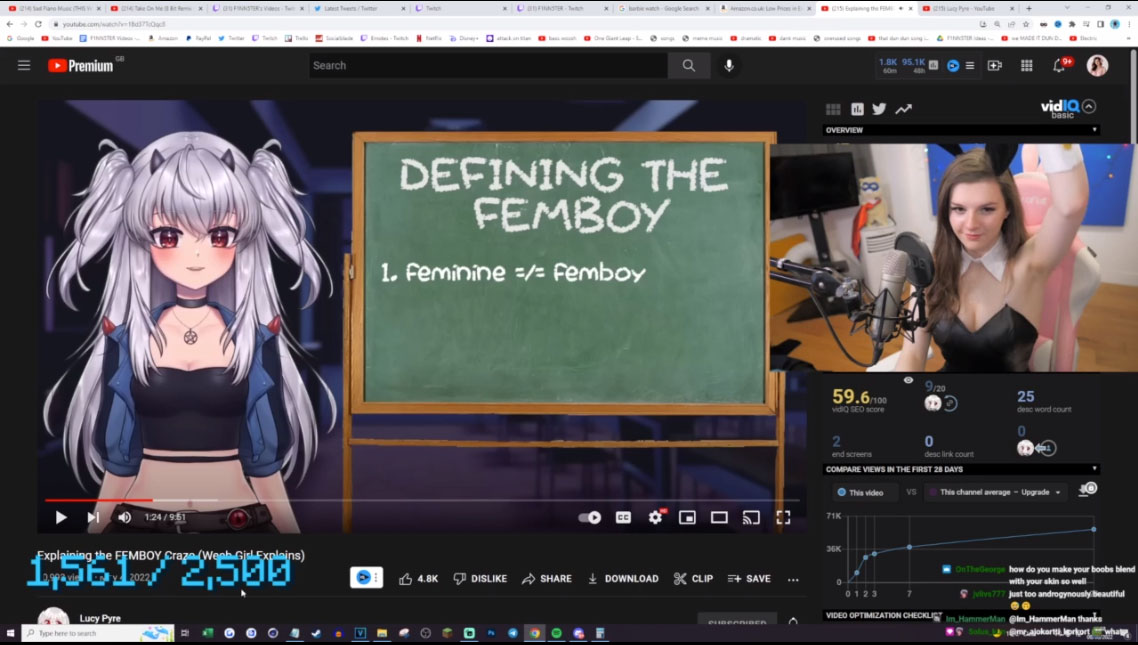
Task: Open the PayPal bookmark
Action: [199, 38]
